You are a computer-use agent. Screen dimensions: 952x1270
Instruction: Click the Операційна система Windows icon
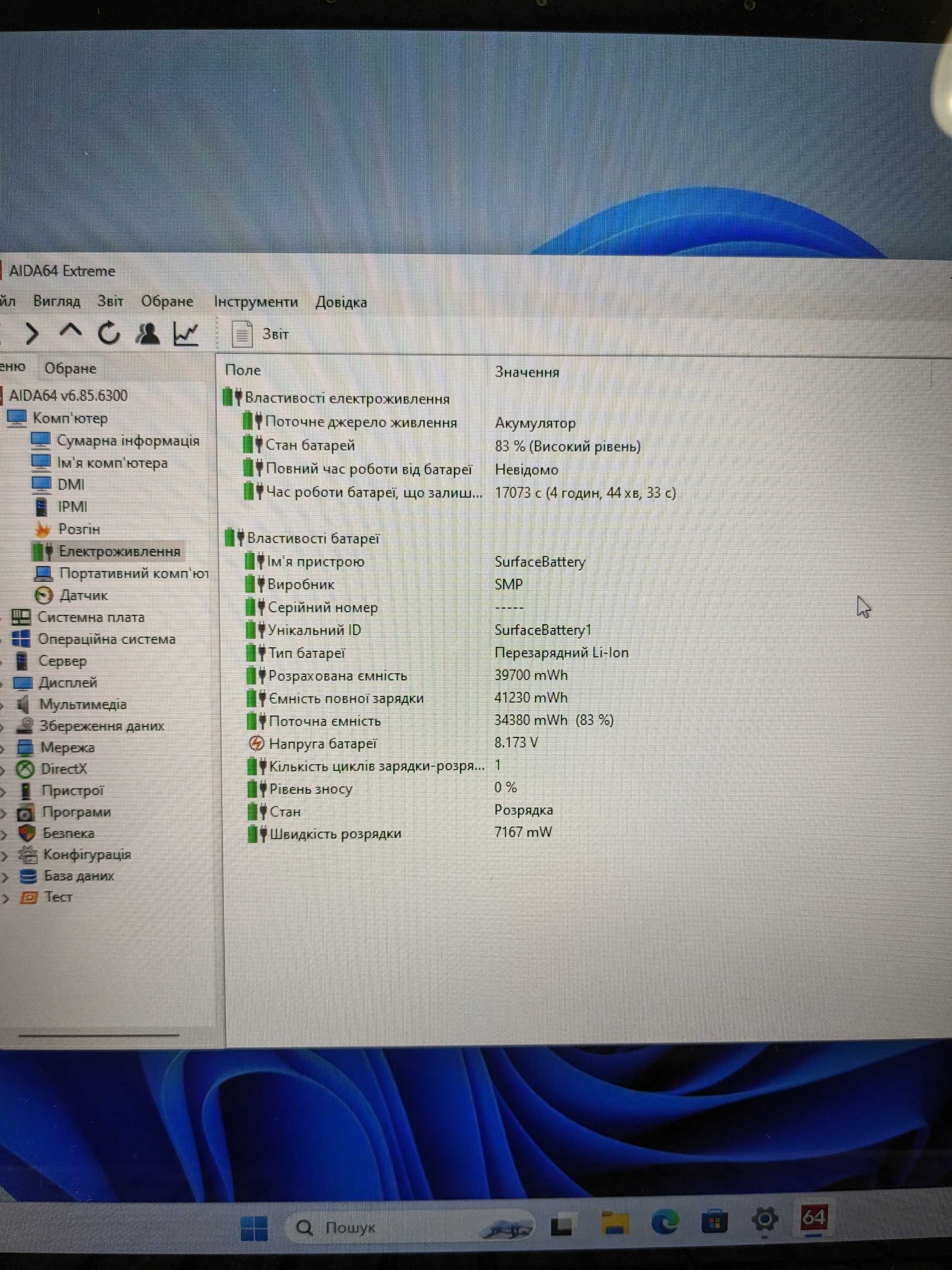point(21,639)
